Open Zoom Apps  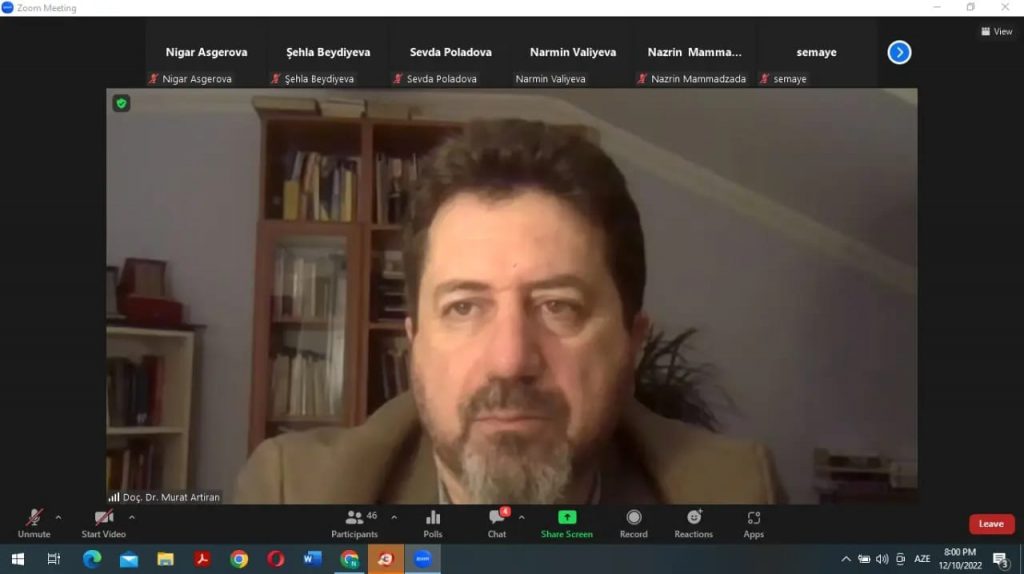(753, 524)
